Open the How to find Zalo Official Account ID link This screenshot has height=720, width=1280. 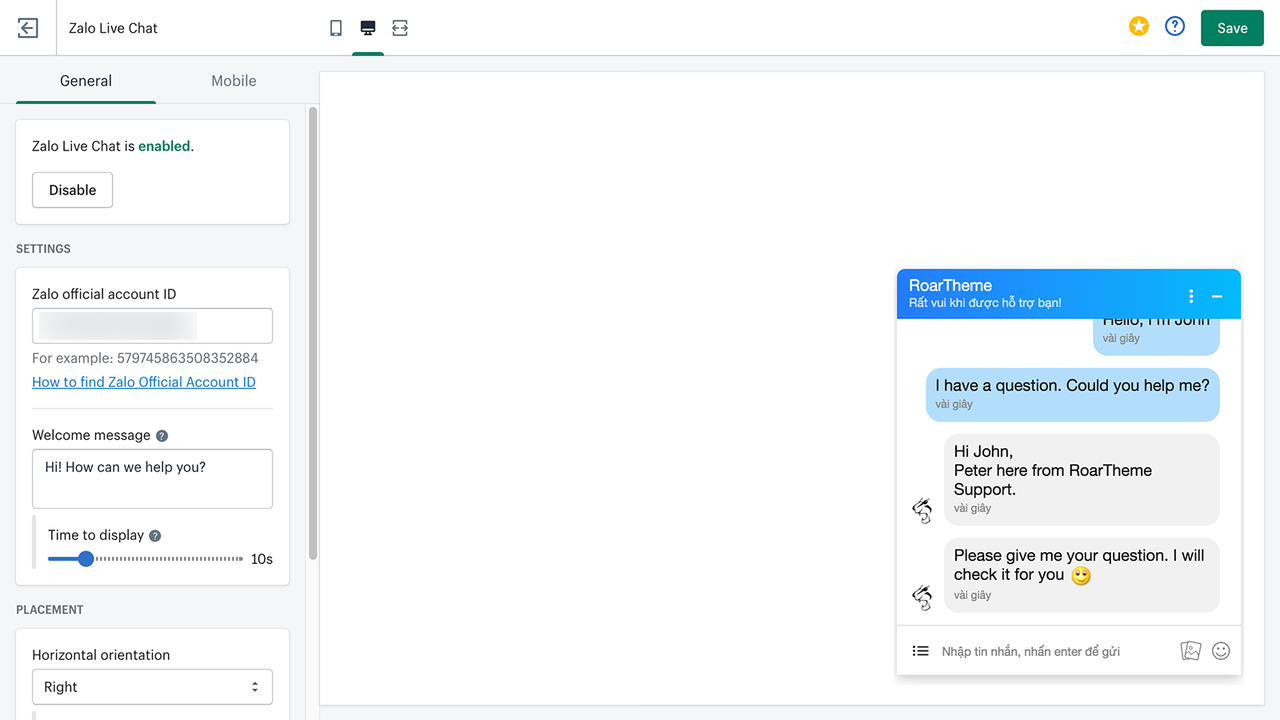click(x=143, y=381)
